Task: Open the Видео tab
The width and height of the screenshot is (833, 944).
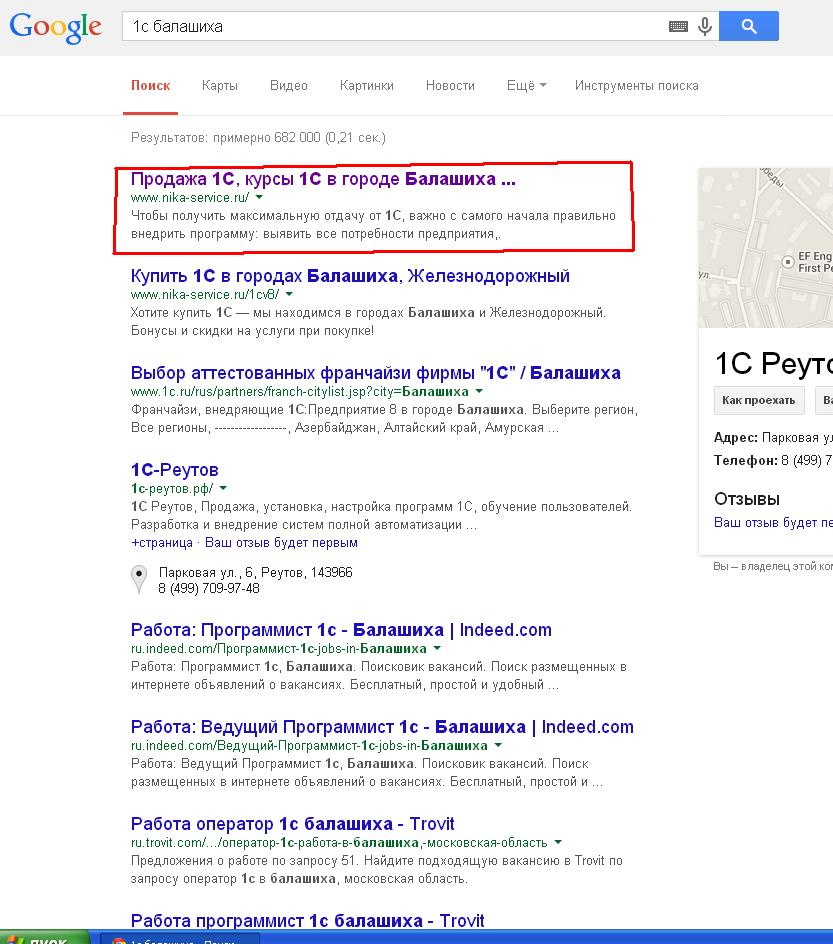Action: coord(289,85)
